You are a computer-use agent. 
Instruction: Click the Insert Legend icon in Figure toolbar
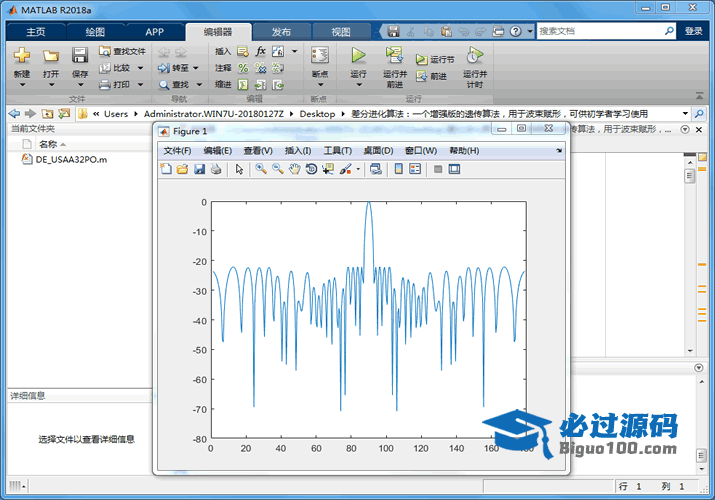tap(416, 169)
